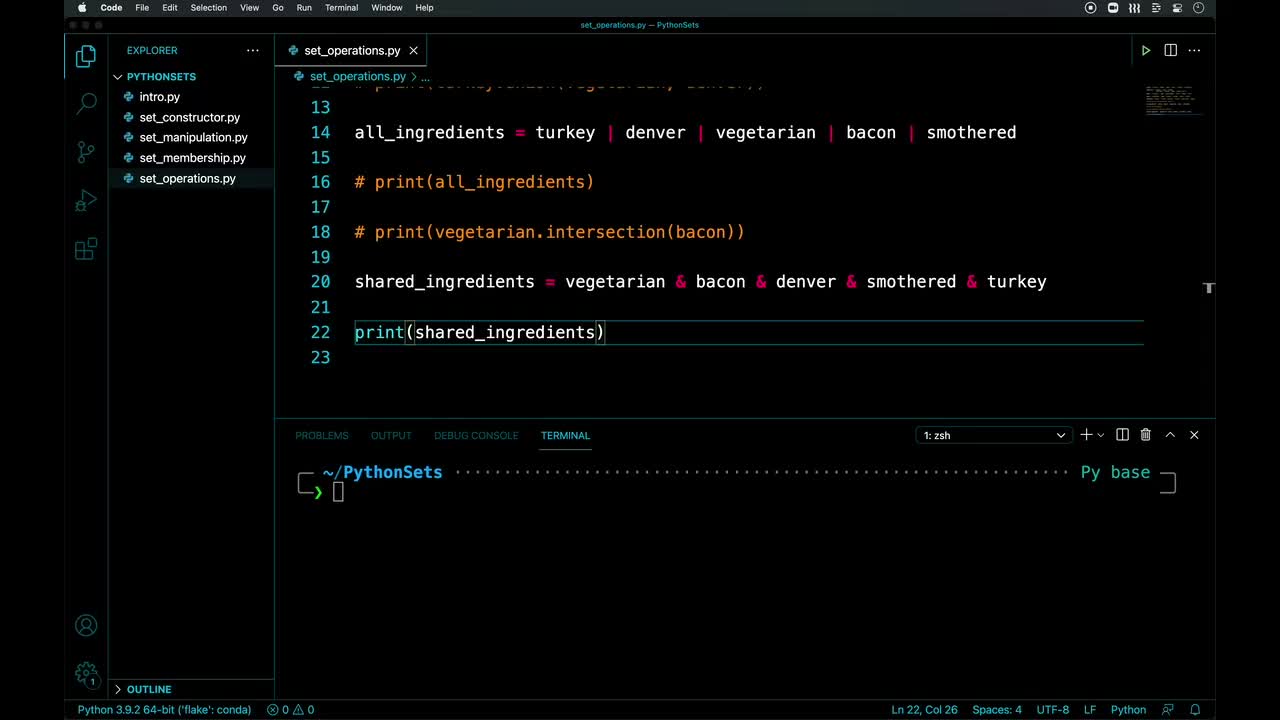The height and width of the screenshot is (720, 1280).
Task: Open the Terminal menu in the menu bar
Action: point(341,8)
